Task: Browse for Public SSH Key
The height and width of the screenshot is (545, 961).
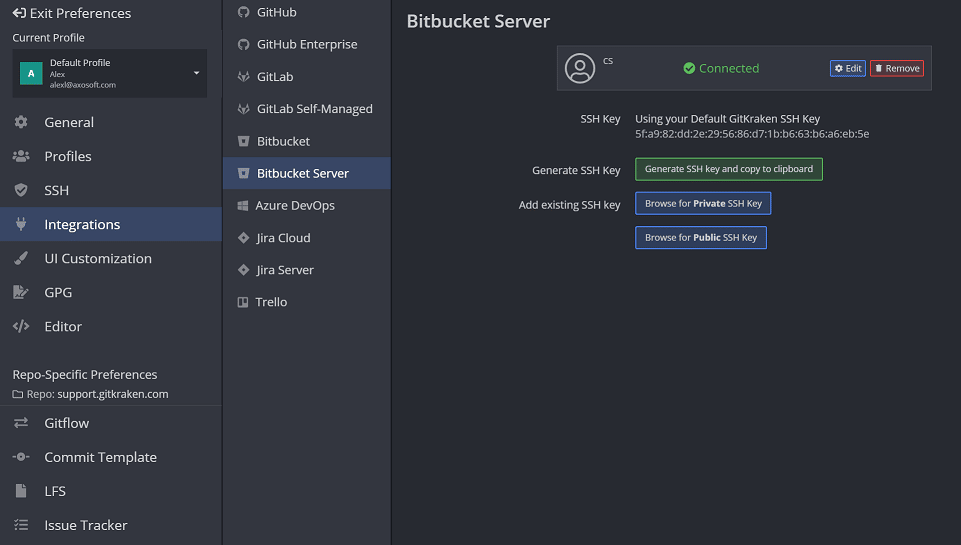Action: coord(701,238)
